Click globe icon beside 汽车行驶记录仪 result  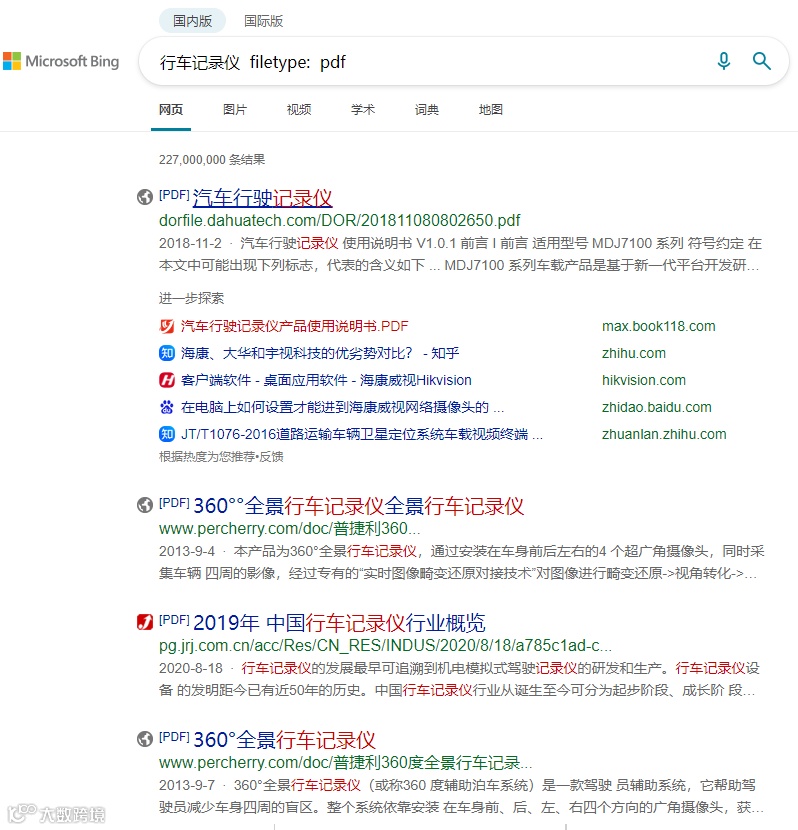[x=144, y=197]
